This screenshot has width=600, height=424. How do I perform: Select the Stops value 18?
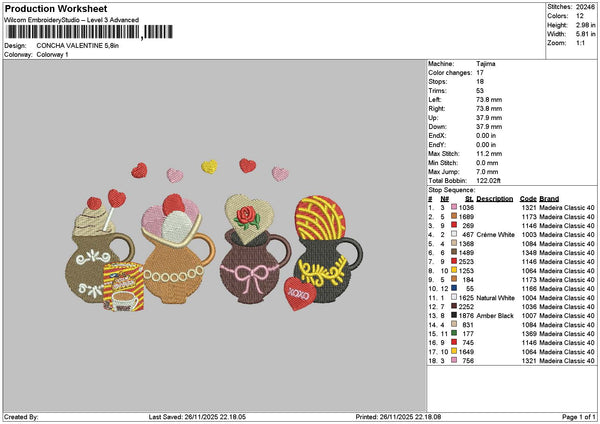[480, 82]
